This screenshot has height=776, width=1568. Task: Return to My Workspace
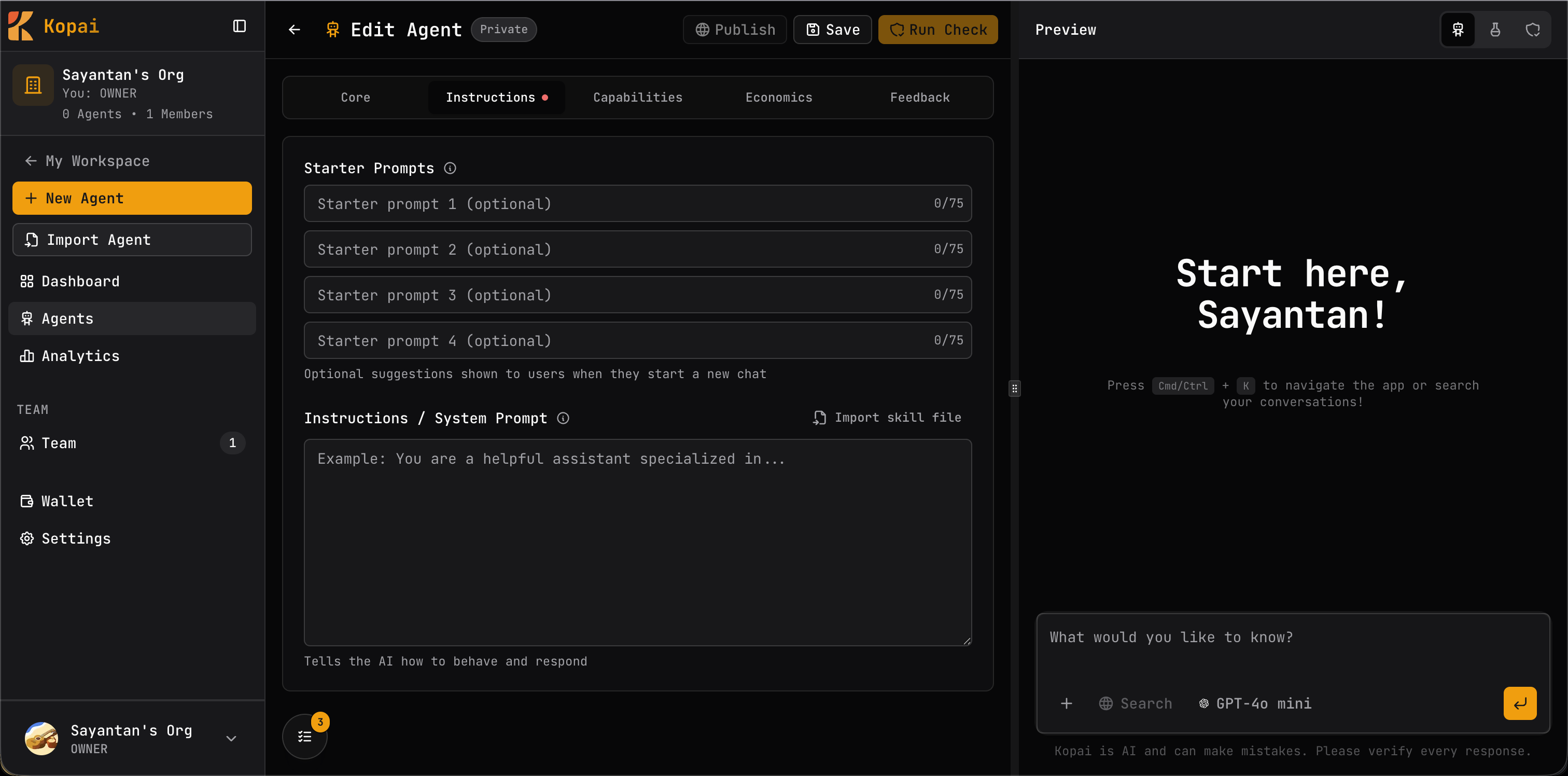[x=87, y=161]
